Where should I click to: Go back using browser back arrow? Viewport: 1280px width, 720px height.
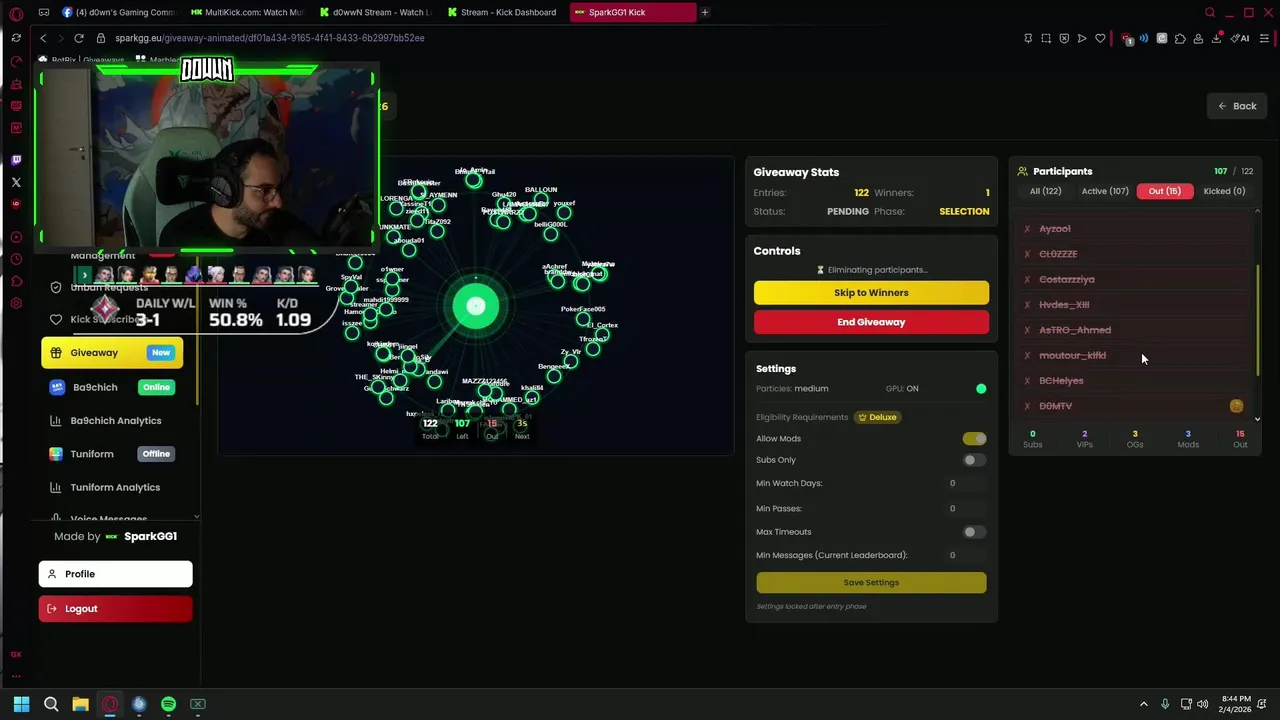(x=43, y=38)
